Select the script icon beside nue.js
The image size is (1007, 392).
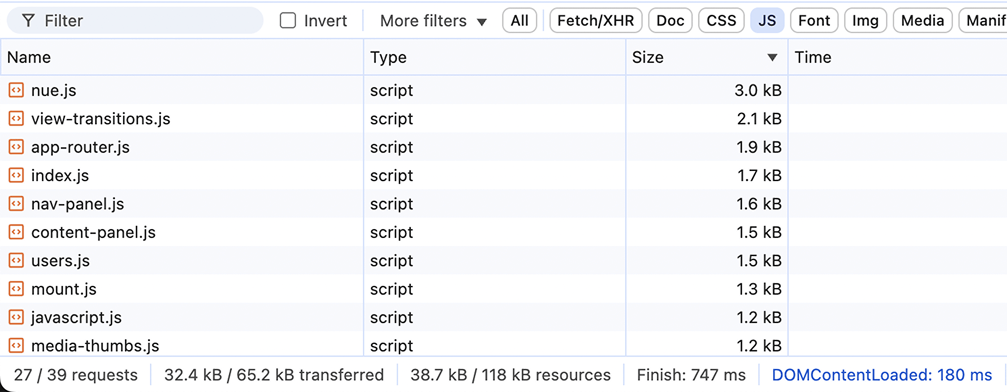(15, 91)
